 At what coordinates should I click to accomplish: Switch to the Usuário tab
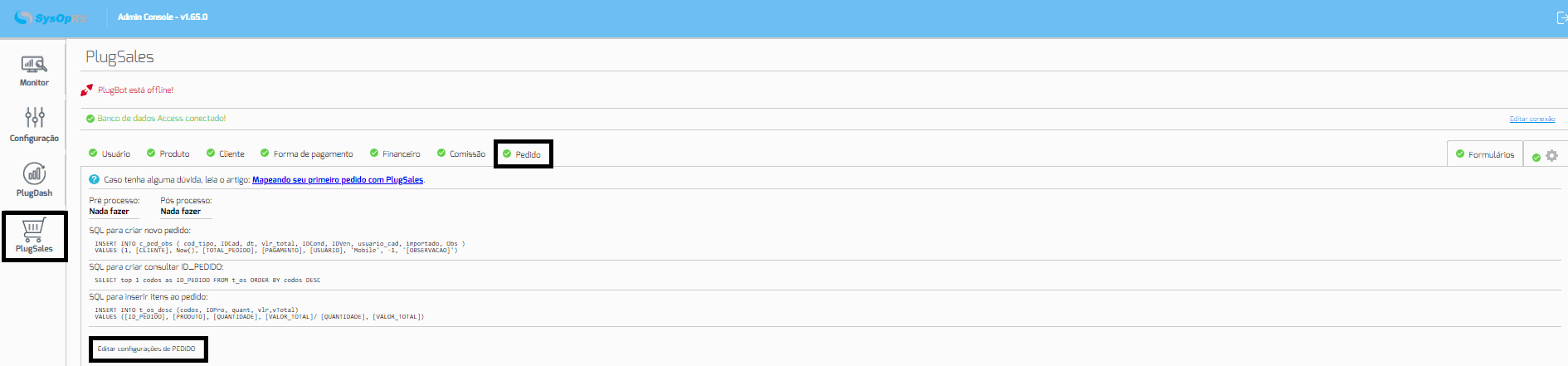pos(110,154)
